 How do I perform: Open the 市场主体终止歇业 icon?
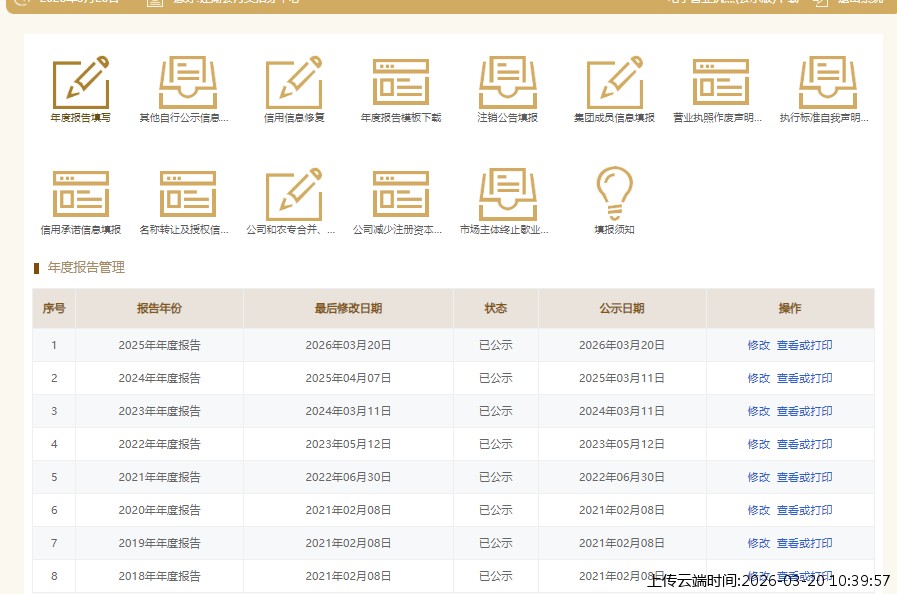coord(508,195)
